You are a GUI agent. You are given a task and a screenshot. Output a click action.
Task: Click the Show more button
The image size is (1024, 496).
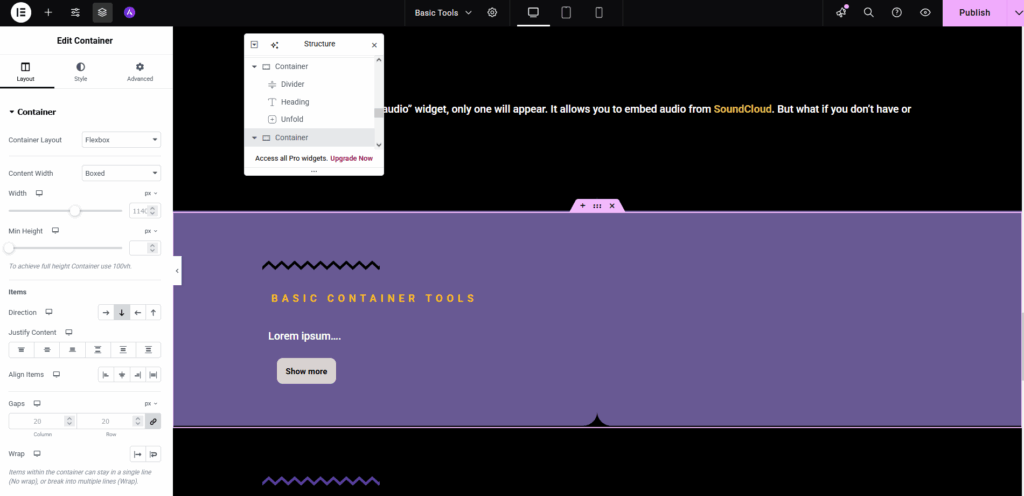[x=306, y=371]
